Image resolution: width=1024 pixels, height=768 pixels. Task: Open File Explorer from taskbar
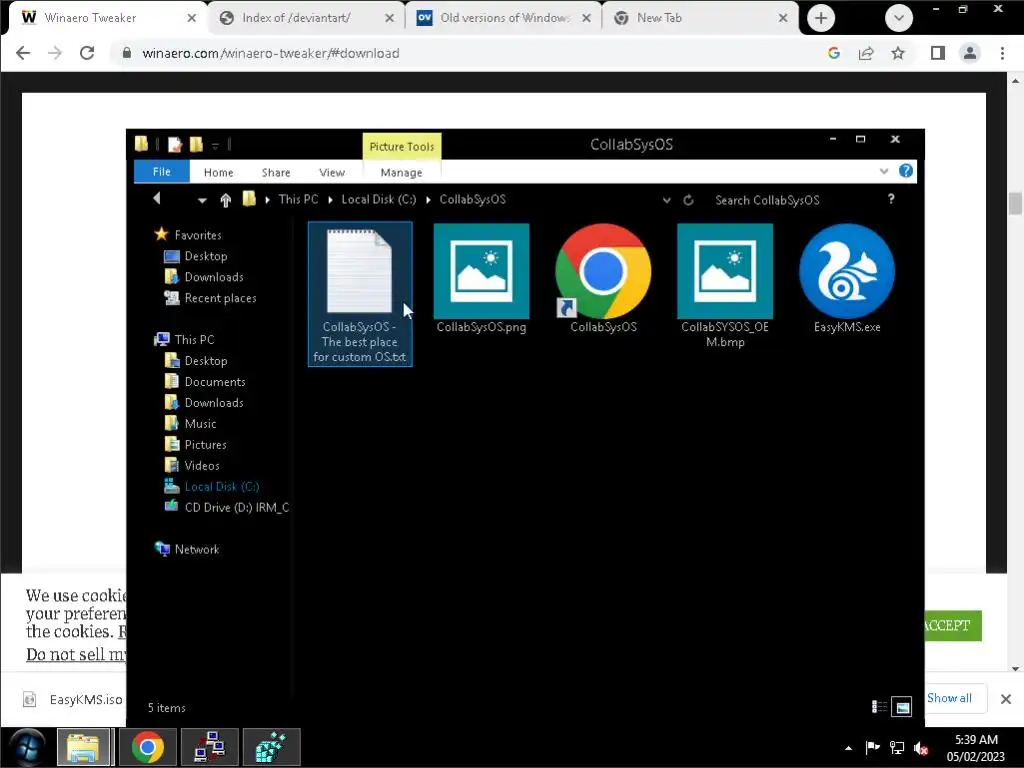[x=84, y=747]
